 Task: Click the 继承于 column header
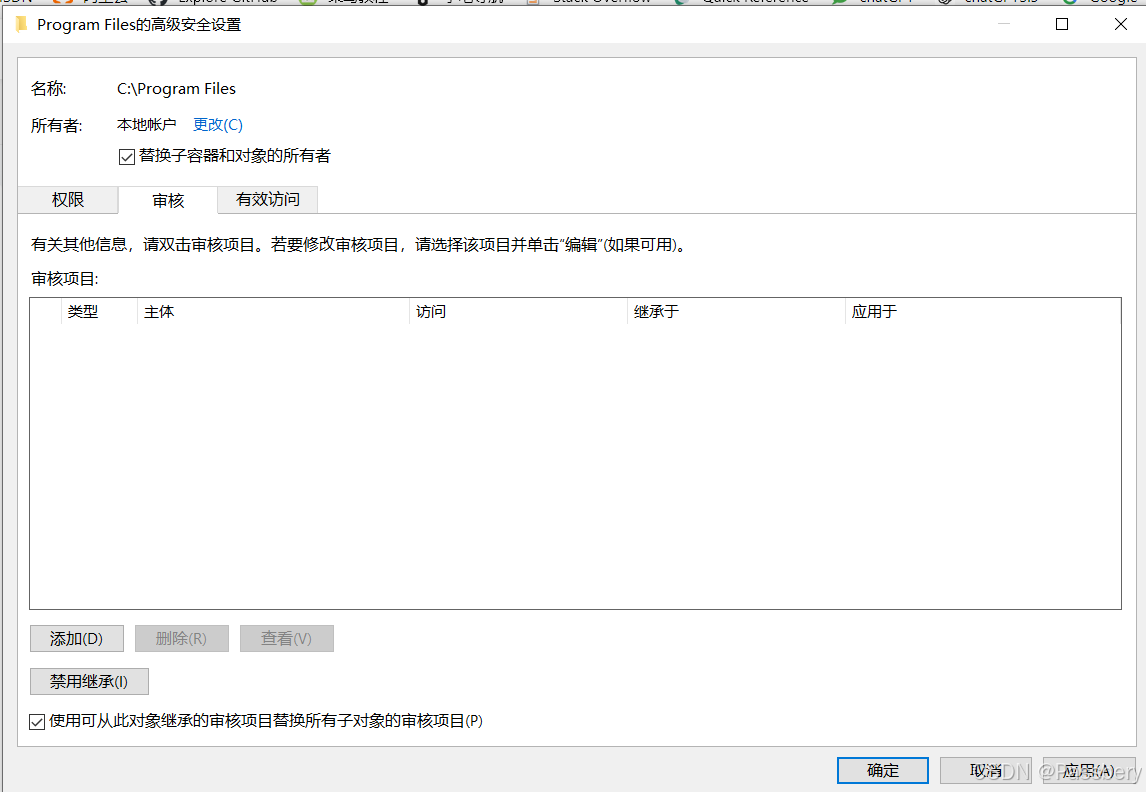(x=735, y=312)
